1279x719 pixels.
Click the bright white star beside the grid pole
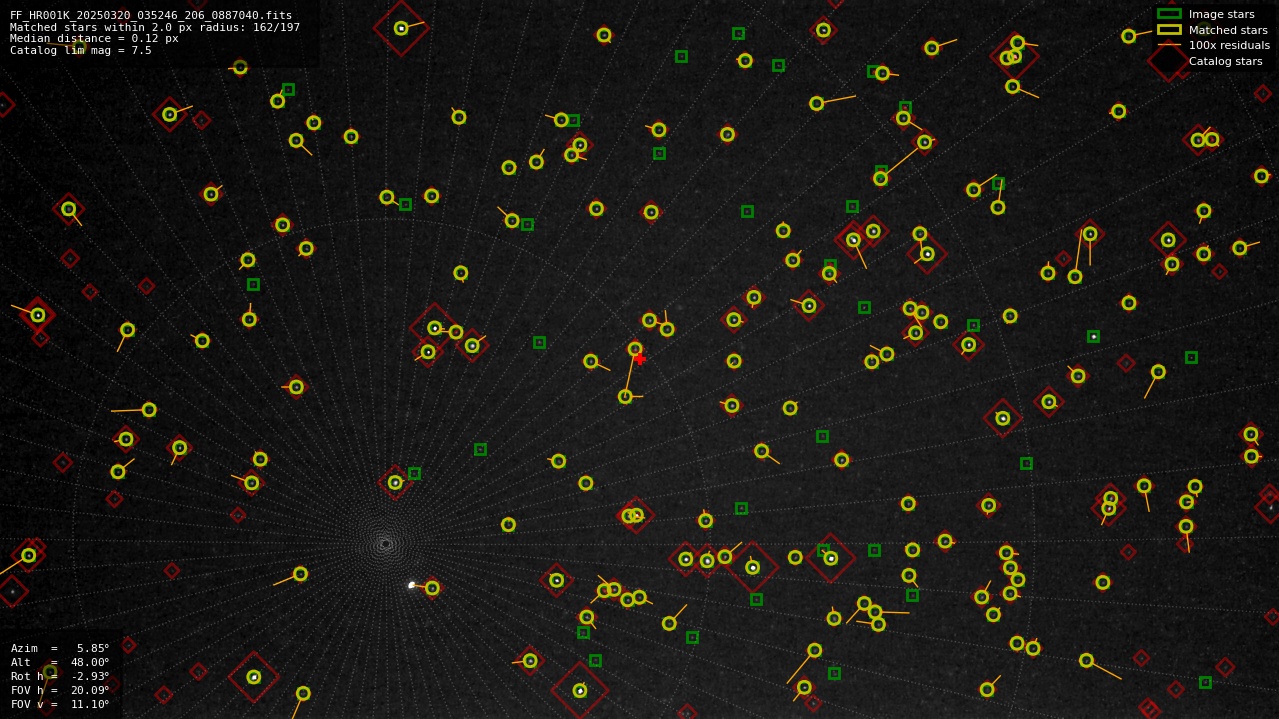(411, 585)
